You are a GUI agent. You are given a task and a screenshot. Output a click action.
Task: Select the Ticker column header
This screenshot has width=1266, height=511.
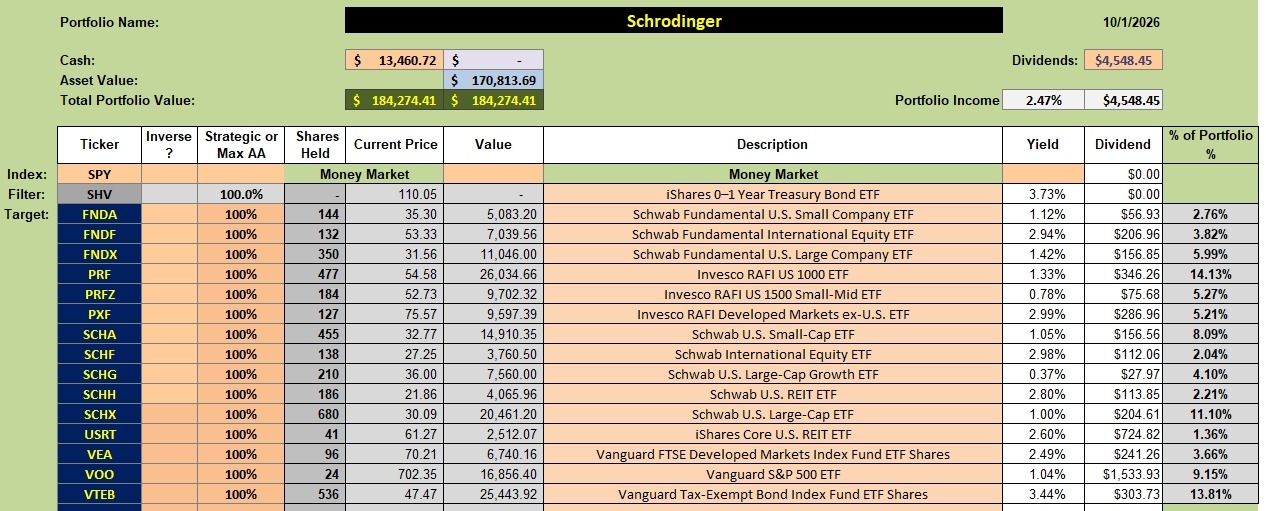pos(99,144)
